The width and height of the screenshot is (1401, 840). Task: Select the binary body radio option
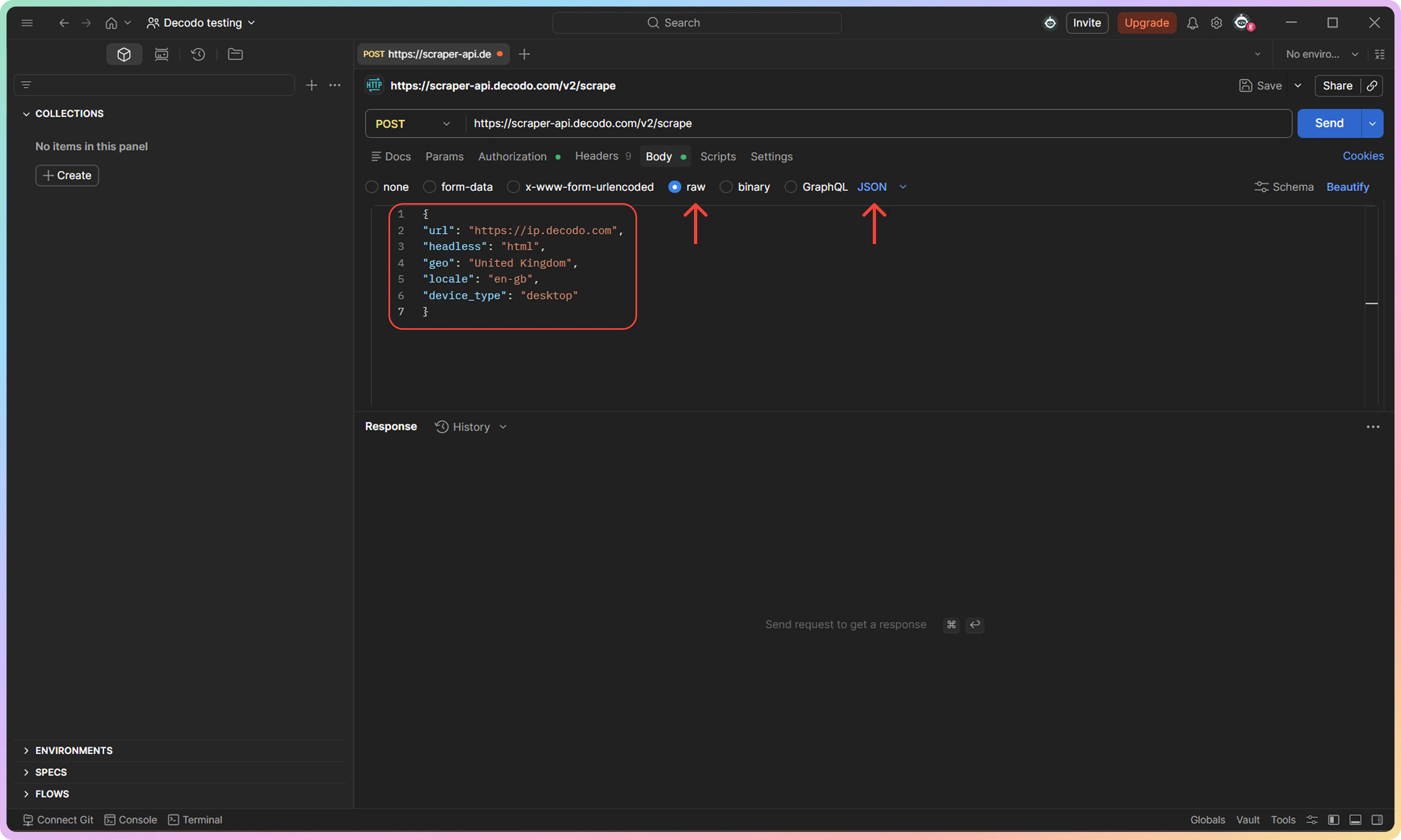(726, 187)
